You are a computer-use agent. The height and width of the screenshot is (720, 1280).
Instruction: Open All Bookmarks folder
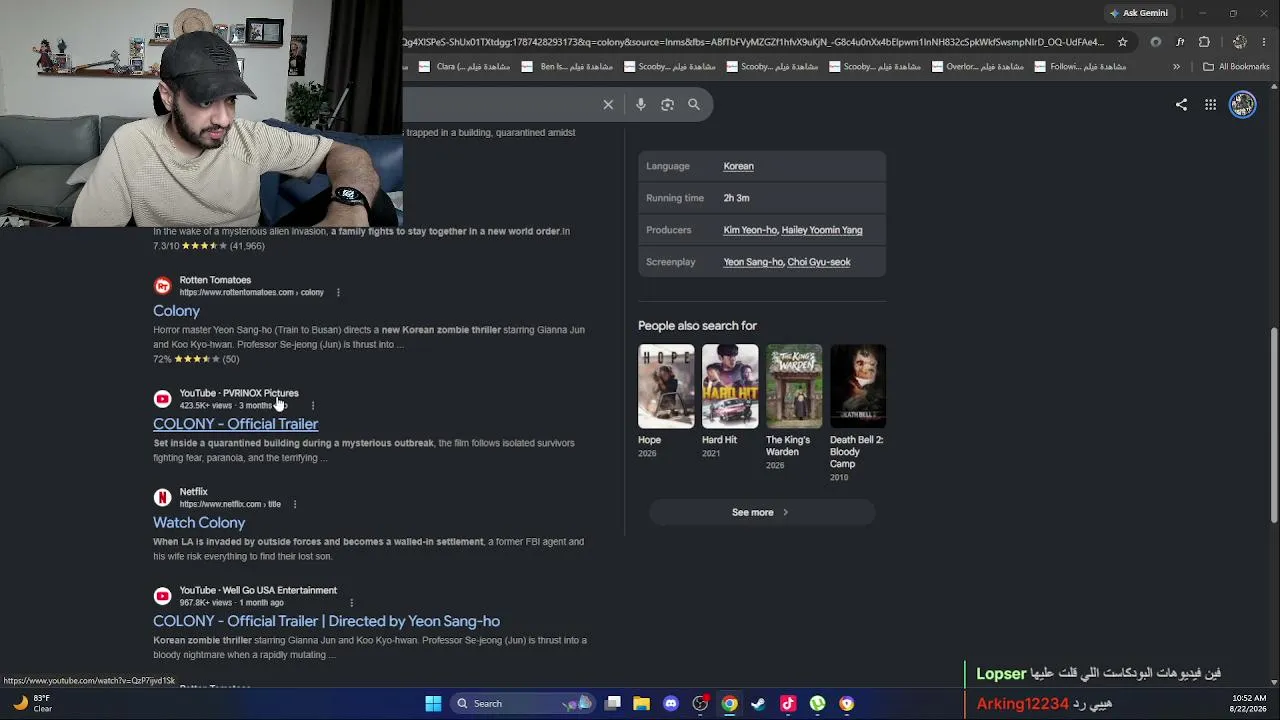(x=1237, y=67)
